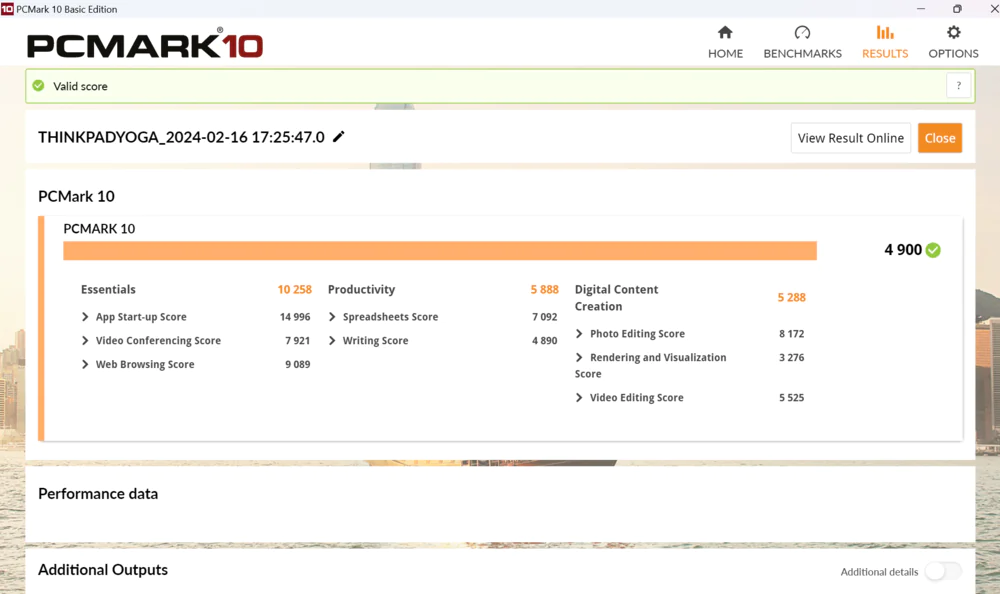1000x594 pixels.
Task: Click the Video Editing value 5 525
Action: pos(791,397)
